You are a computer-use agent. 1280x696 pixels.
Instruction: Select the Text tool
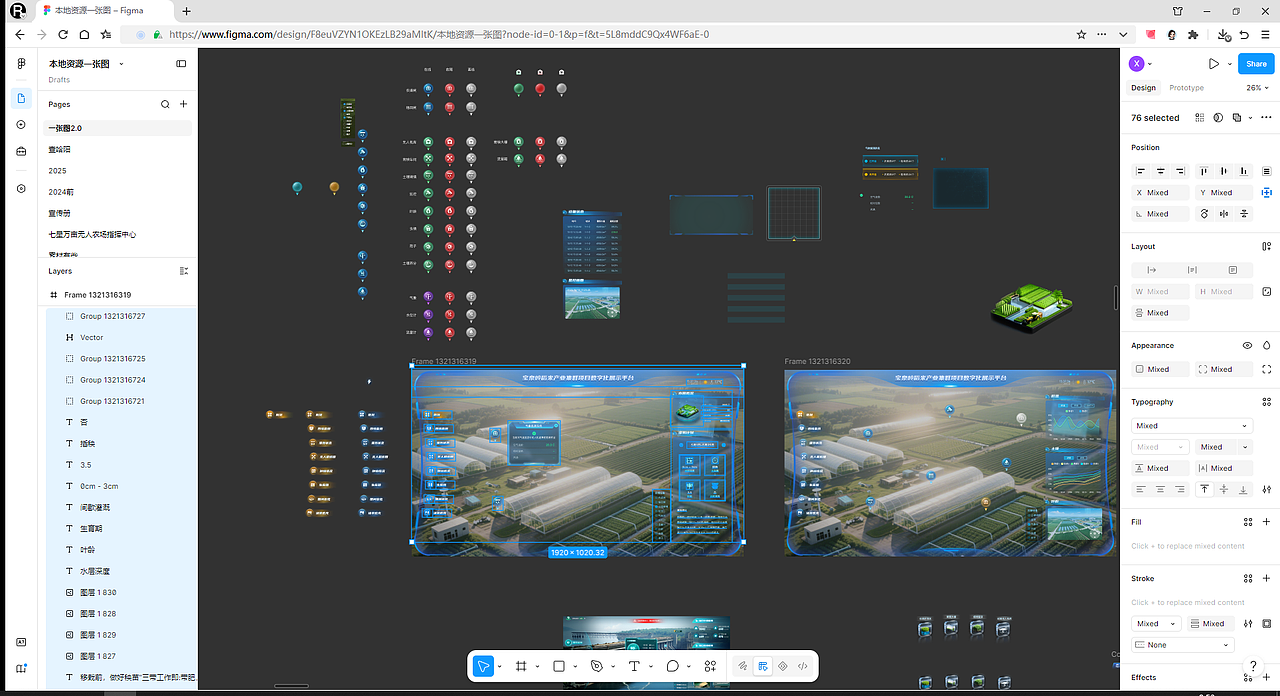click(634, 666)
